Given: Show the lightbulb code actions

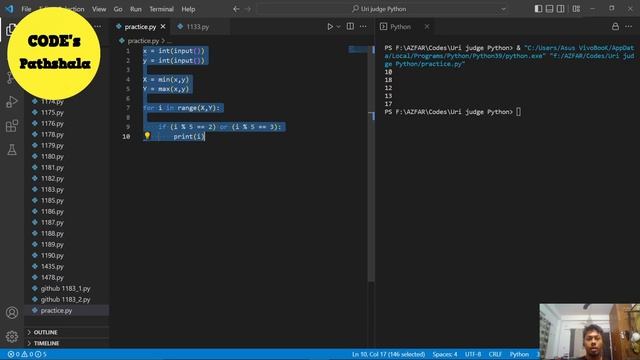Looking at the screenshot, I should click(147, 136).
